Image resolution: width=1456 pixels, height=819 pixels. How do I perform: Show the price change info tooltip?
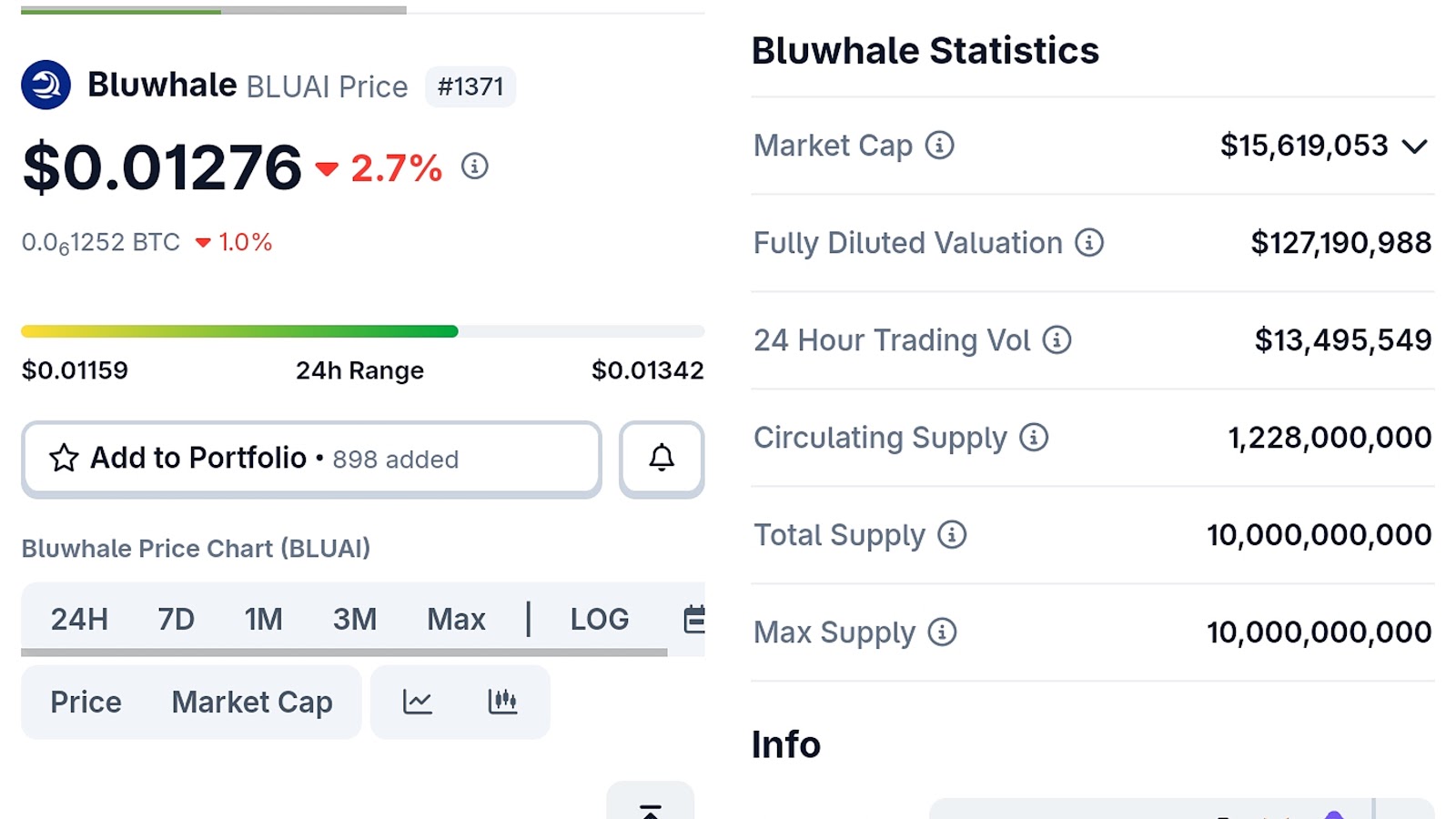click(474, 167)
